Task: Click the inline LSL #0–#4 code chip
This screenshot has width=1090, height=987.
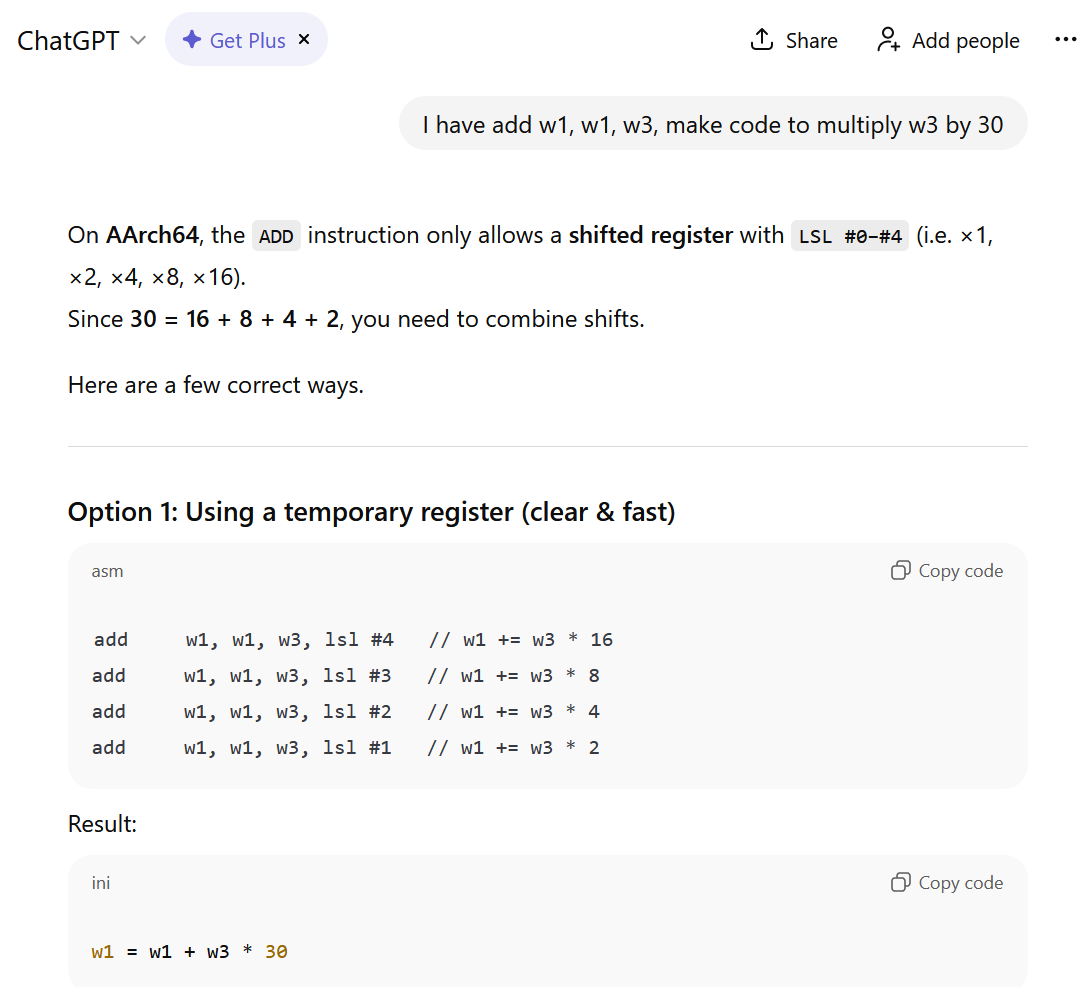Action: coord(849,236)
